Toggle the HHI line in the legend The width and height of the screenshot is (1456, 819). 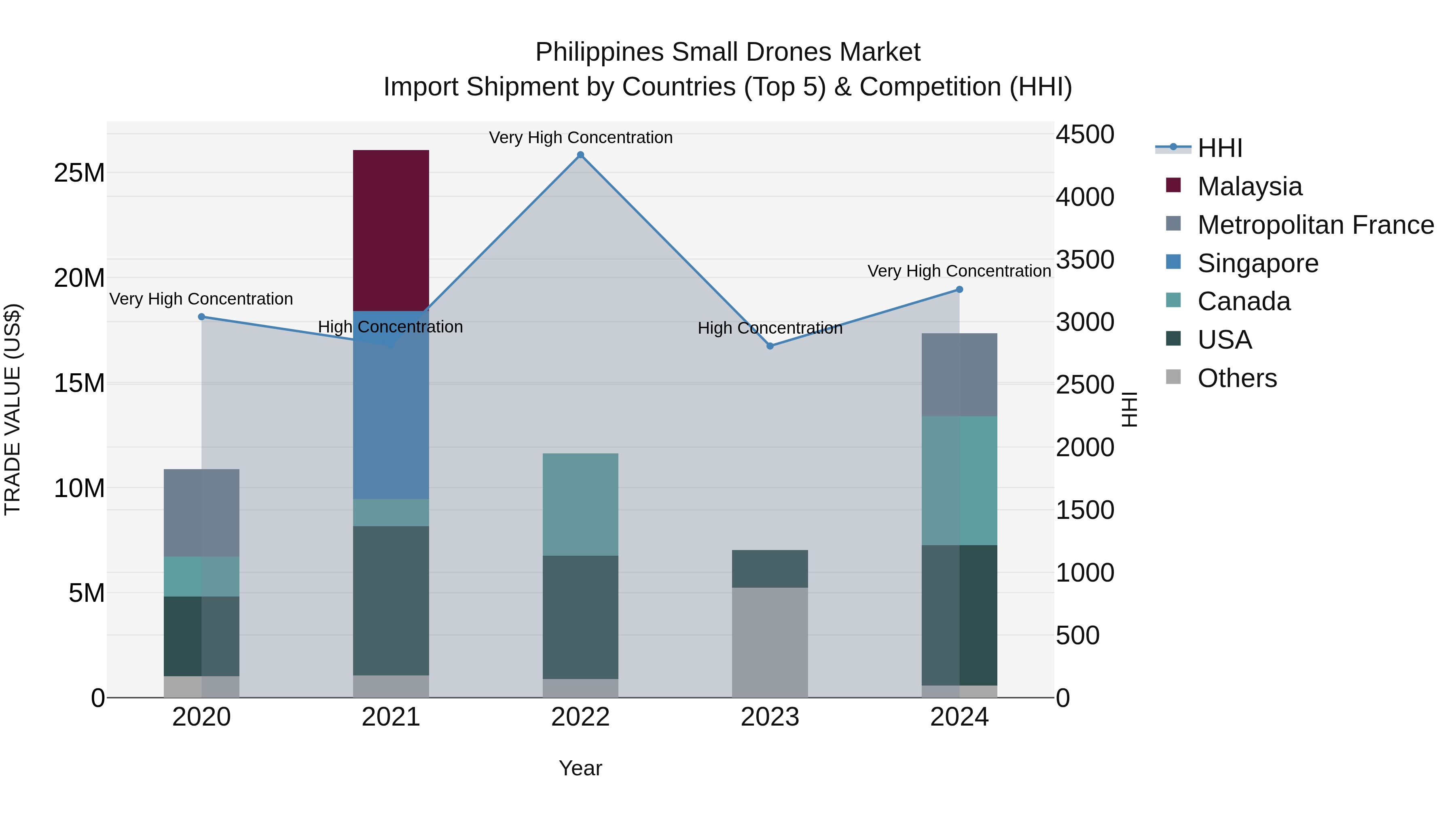click(1199, 148)
